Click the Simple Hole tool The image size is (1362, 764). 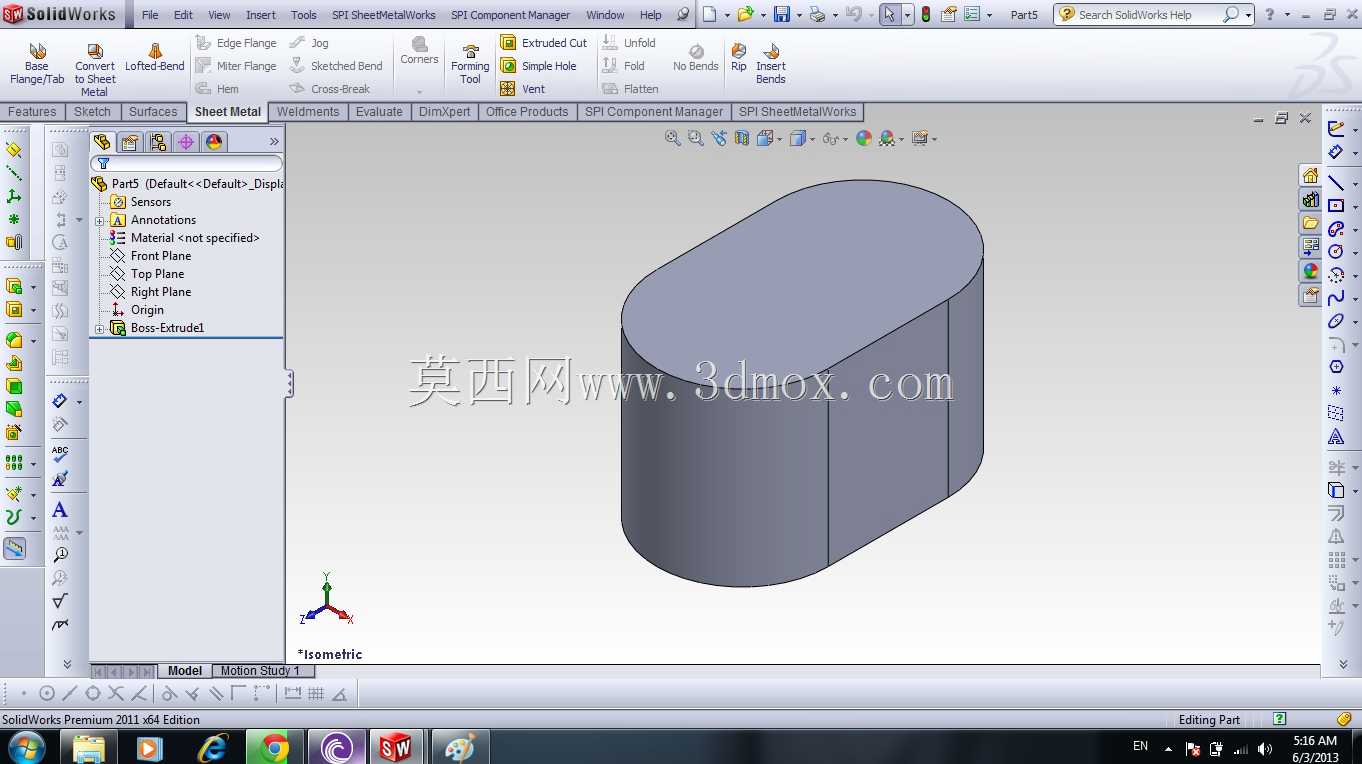click(x=539, y=66)
